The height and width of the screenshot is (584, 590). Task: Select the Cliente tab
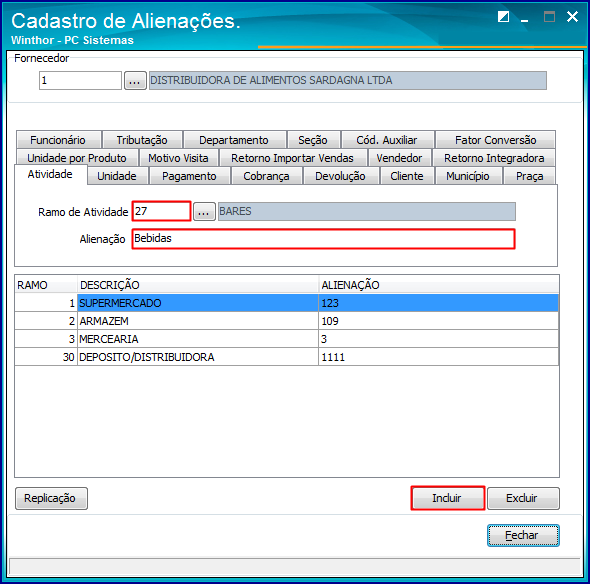coord(407,176)
